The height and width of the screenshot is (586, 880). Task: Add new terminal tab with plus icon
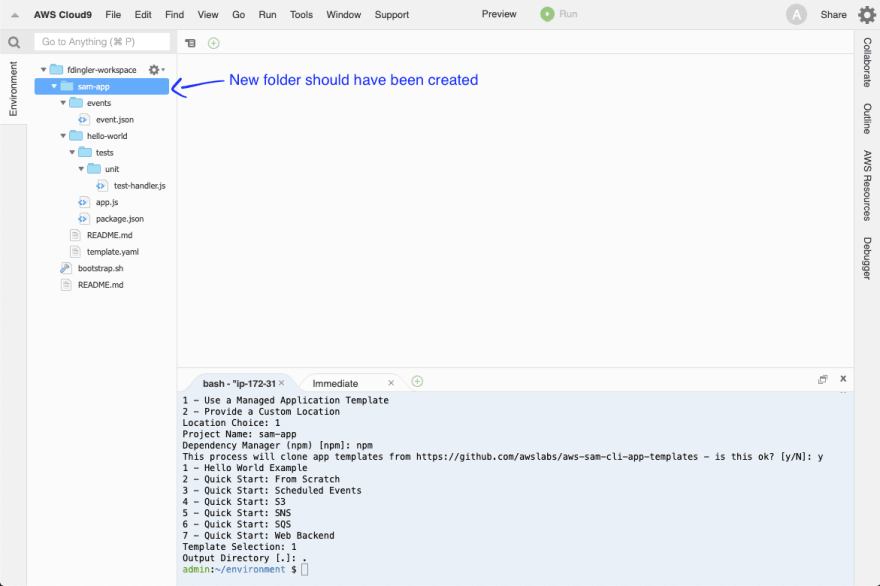[x=417, y=382]
